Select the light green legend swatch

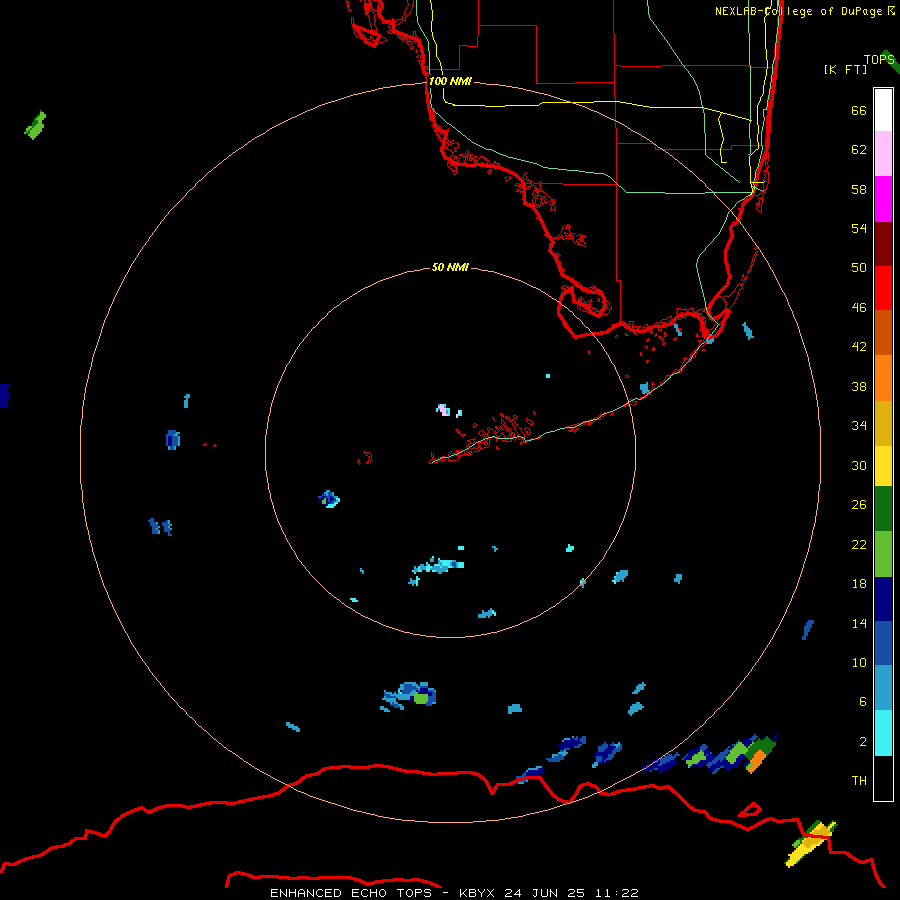(x=883, y=554)
